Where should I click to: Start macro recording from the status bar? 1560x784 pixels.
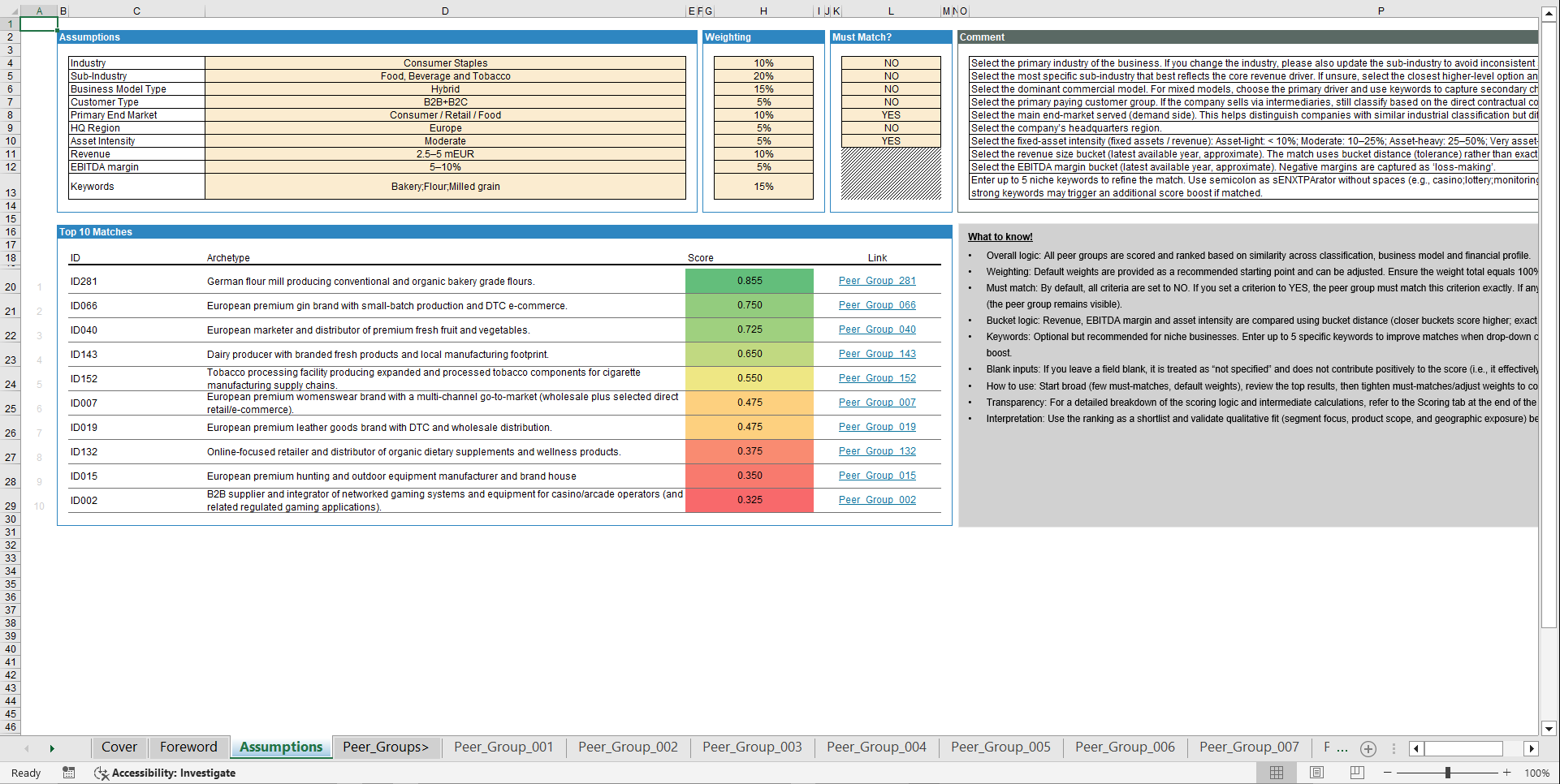69,773
